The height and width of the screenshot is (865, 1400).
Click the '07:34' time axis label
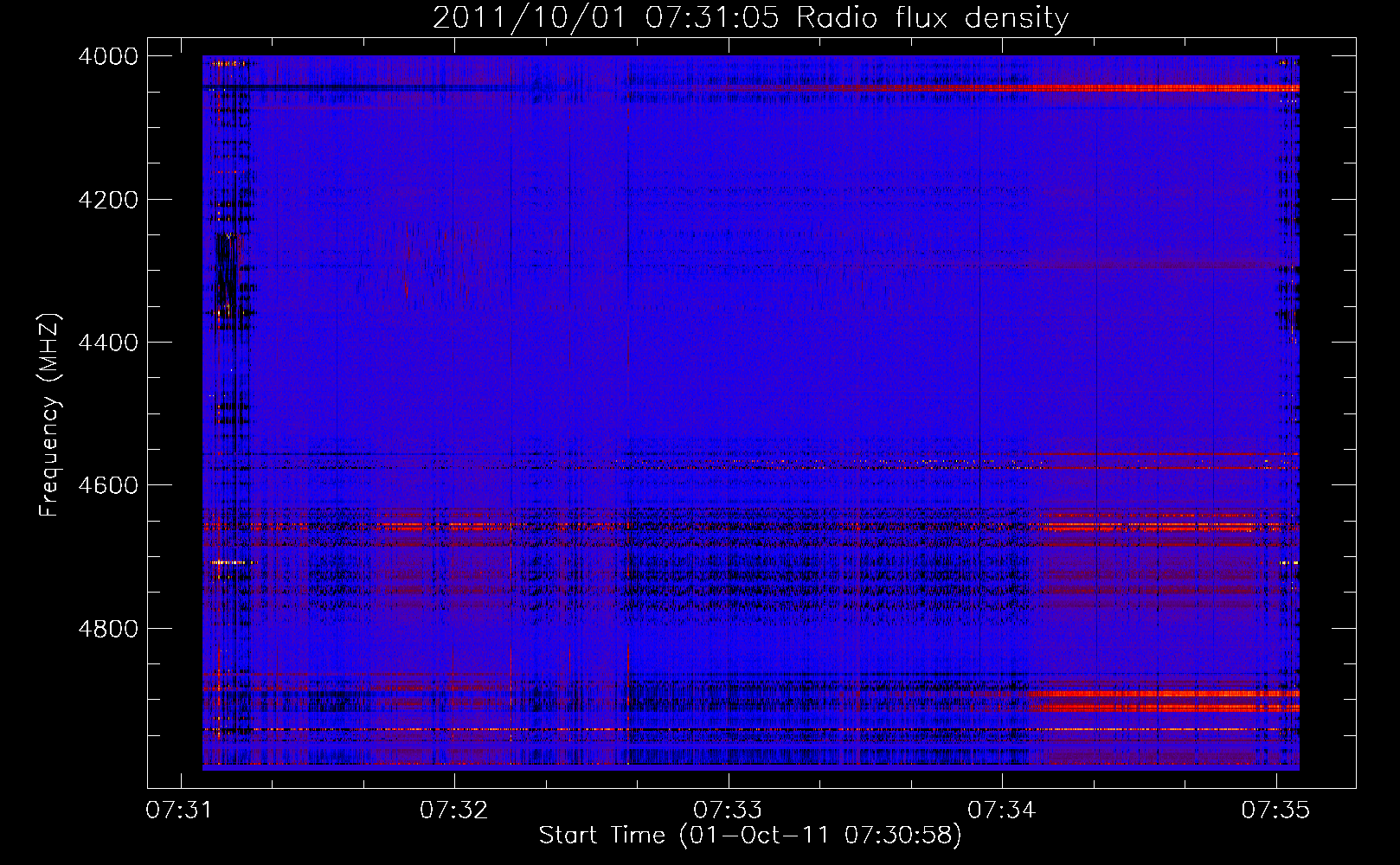pyautogui.click(x=1002, y=811)
